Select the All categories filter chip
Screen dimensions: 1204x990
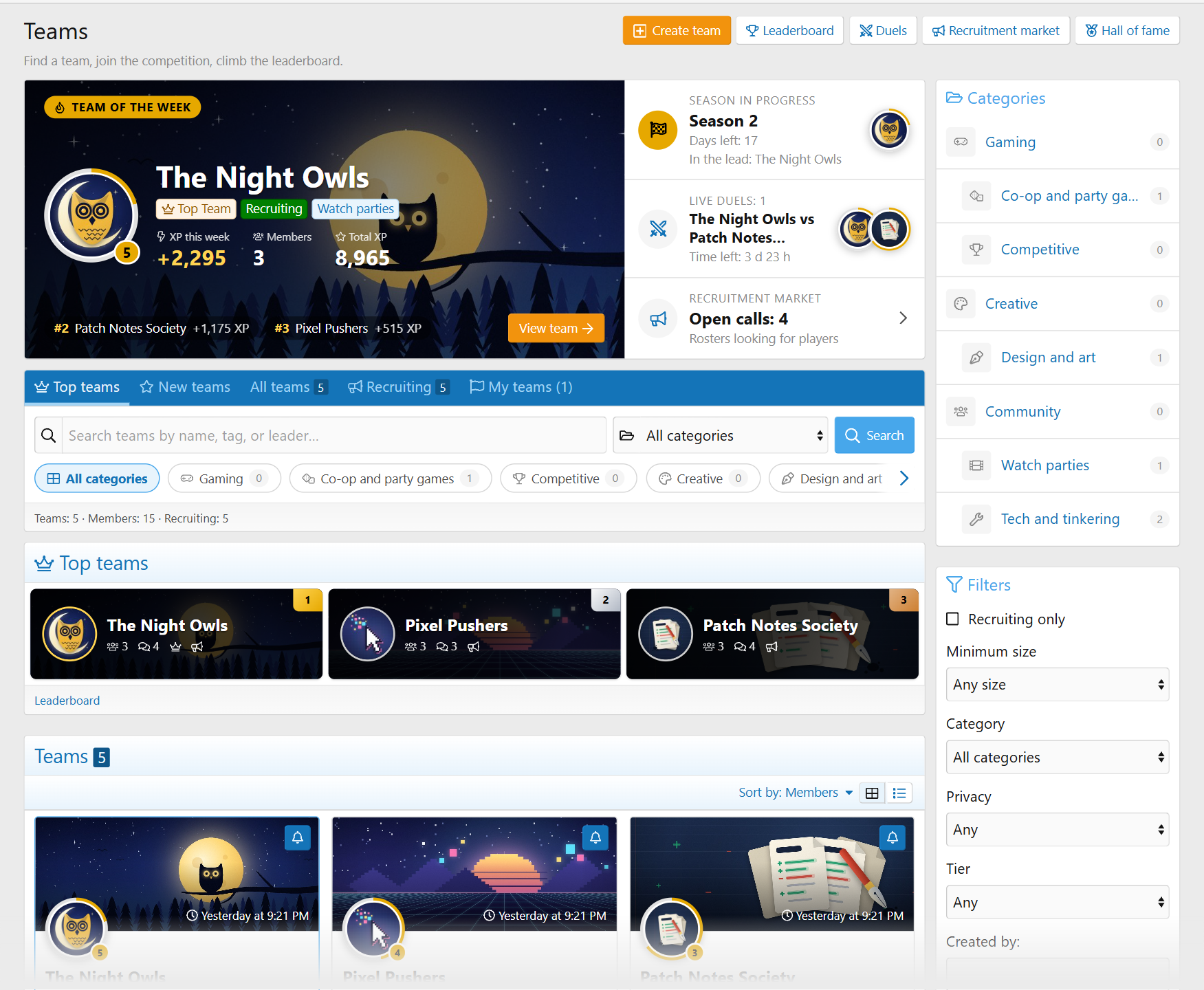pos(97,478)
